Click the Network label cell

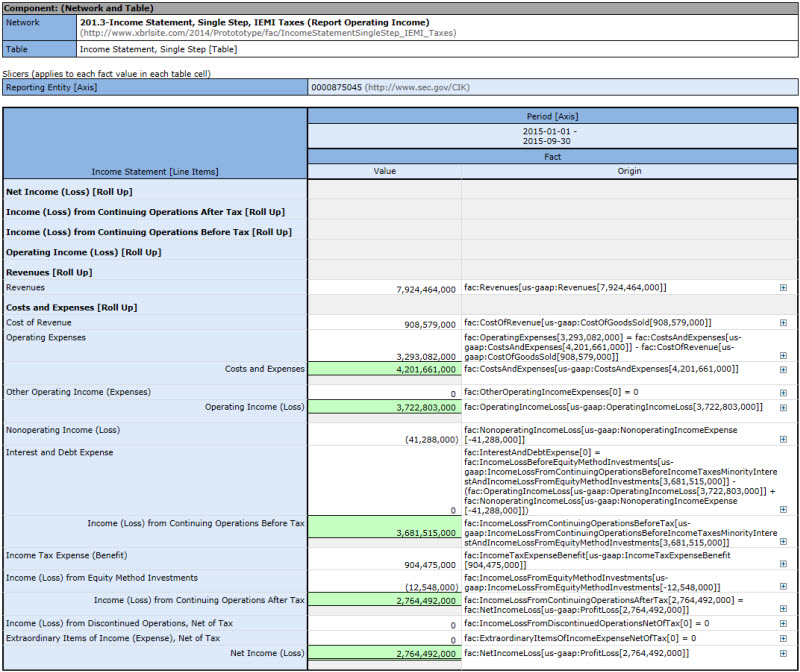point(40,28)
